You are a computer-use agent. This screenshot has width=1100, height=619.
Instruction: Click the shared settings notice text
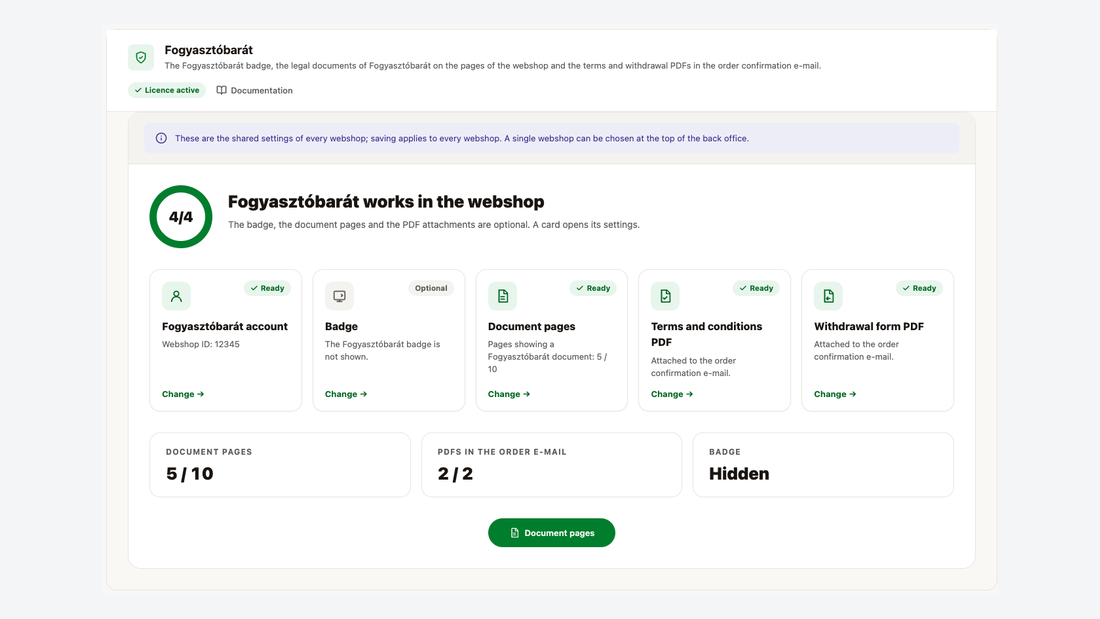coord(462,138)
